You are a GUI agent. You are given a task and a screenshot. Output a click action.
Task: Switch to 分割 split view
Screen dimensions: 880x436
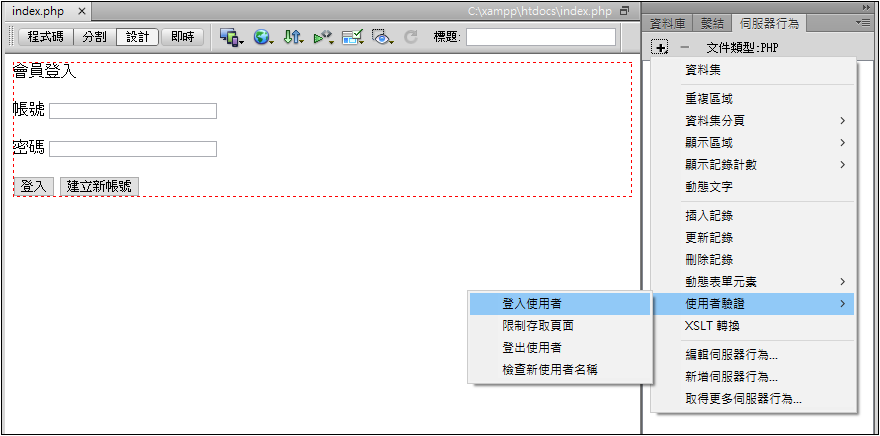click(x=94, y=37)
